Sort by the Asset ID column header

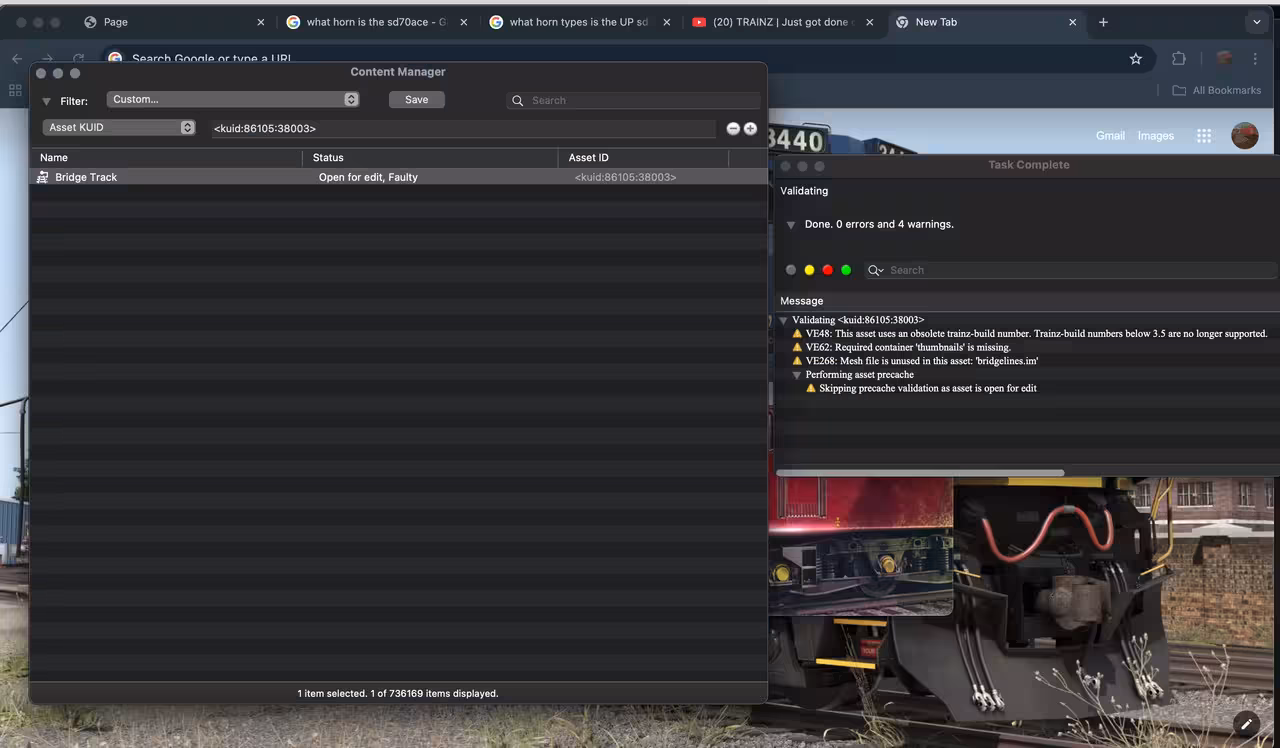click(644, 157)
